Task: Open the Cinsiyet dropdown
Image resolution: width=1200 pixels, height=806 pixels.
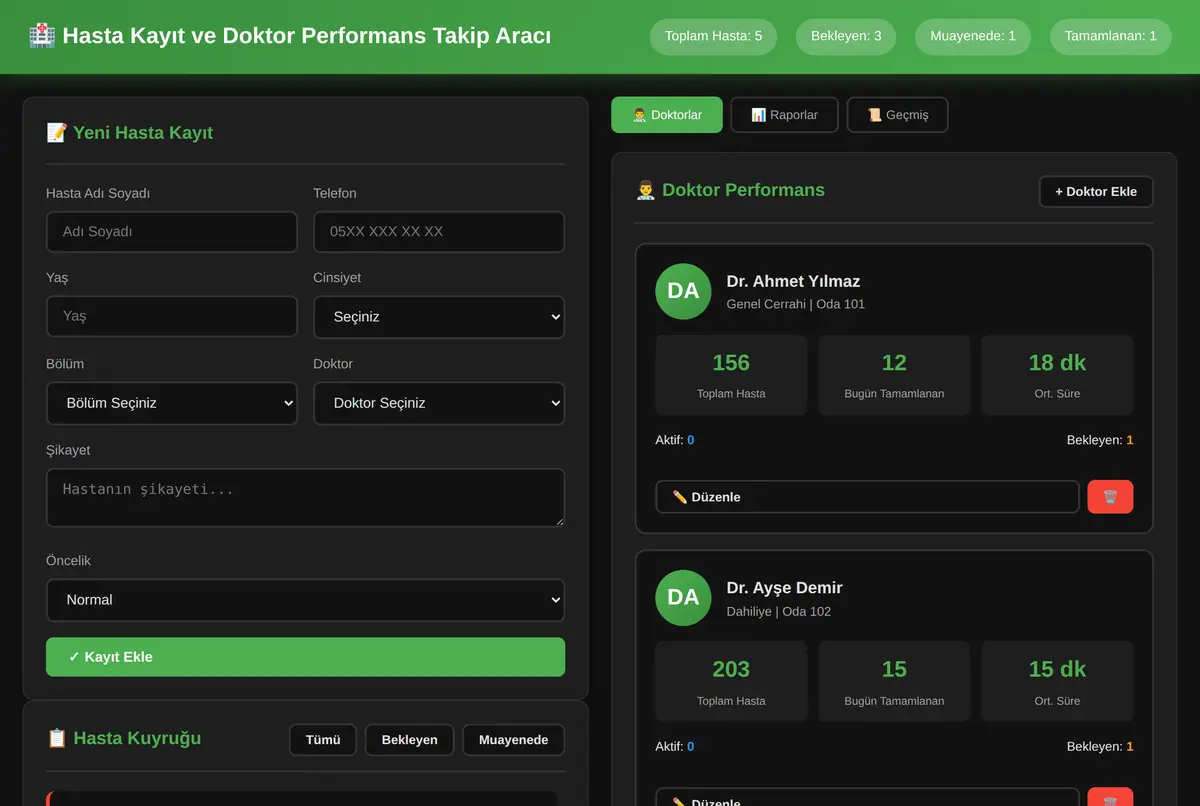Action: click(x=439, y=317)
